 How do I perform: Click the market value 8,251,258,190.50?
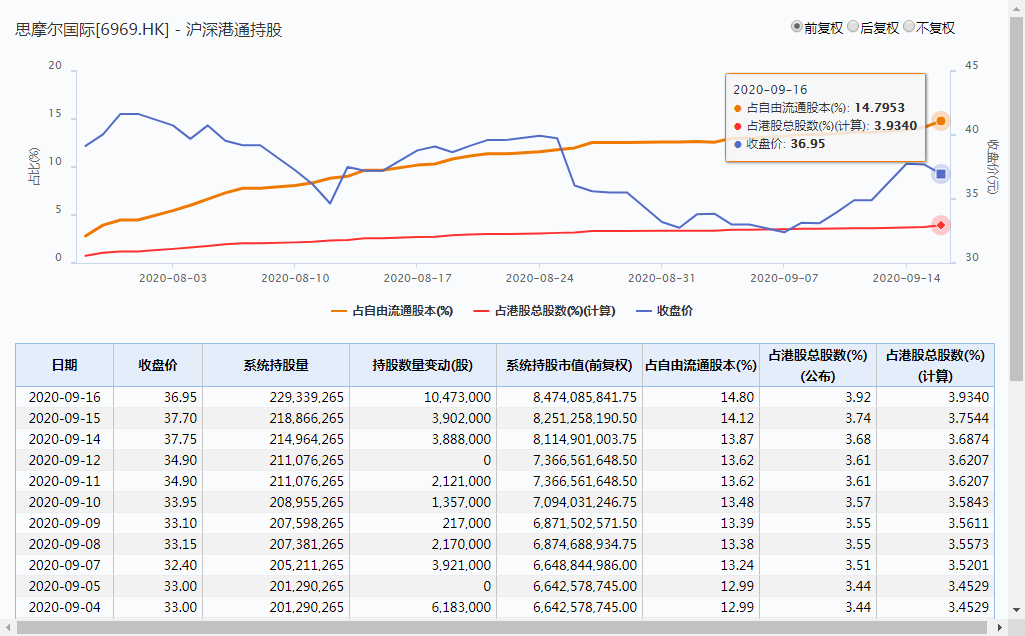point(584,418)
